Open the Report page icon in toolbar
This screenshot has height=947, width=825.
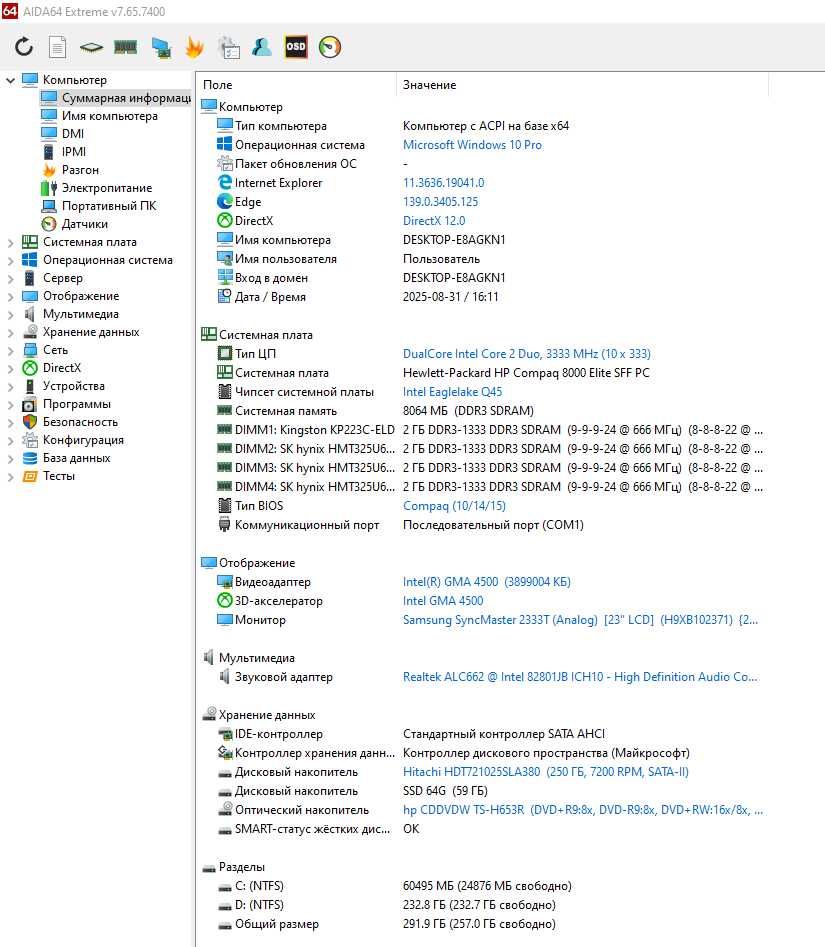[57, 47]
